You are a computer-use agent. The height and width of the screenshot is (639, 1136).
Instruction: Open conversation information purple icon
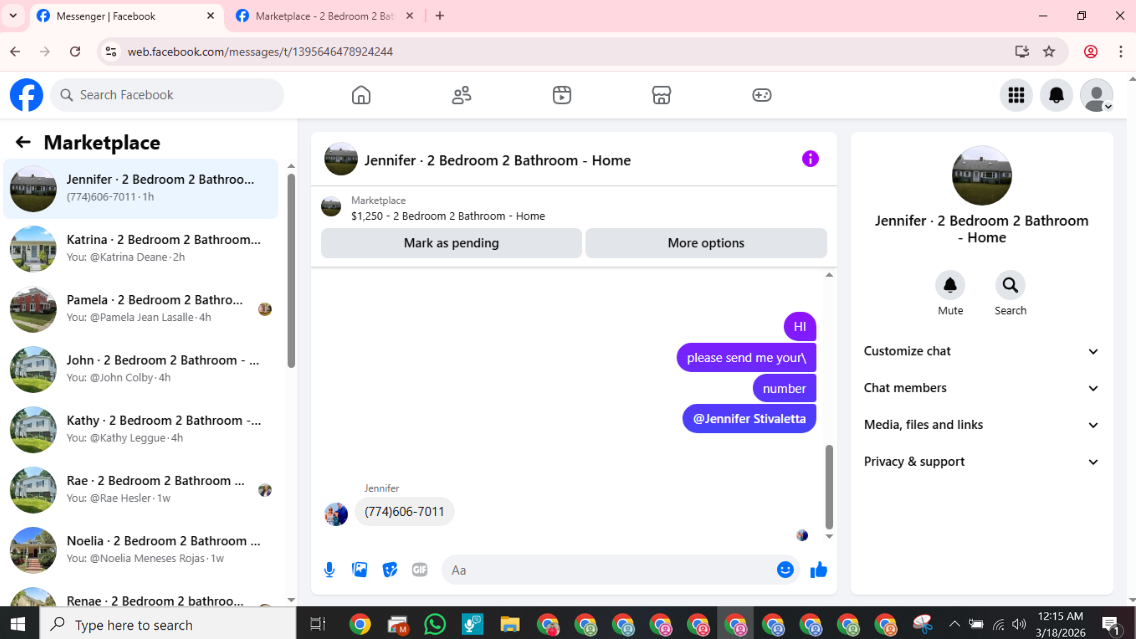[810, 159]
